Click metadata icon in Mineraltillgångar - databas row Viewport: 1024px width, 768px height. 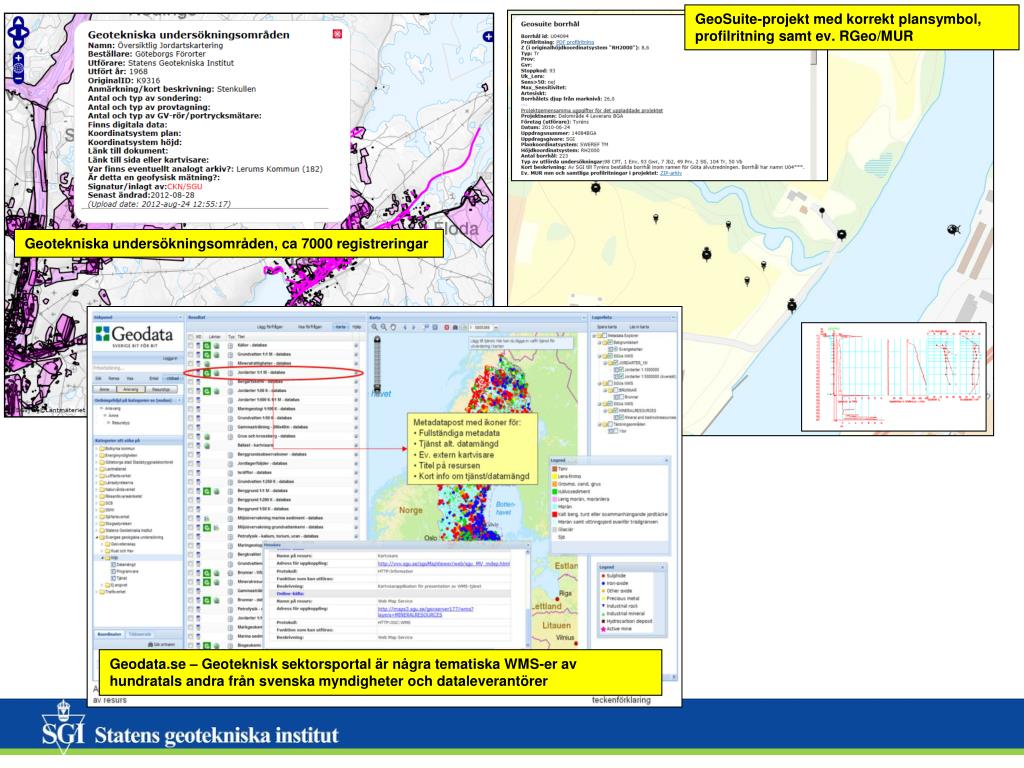click(198, 363)
